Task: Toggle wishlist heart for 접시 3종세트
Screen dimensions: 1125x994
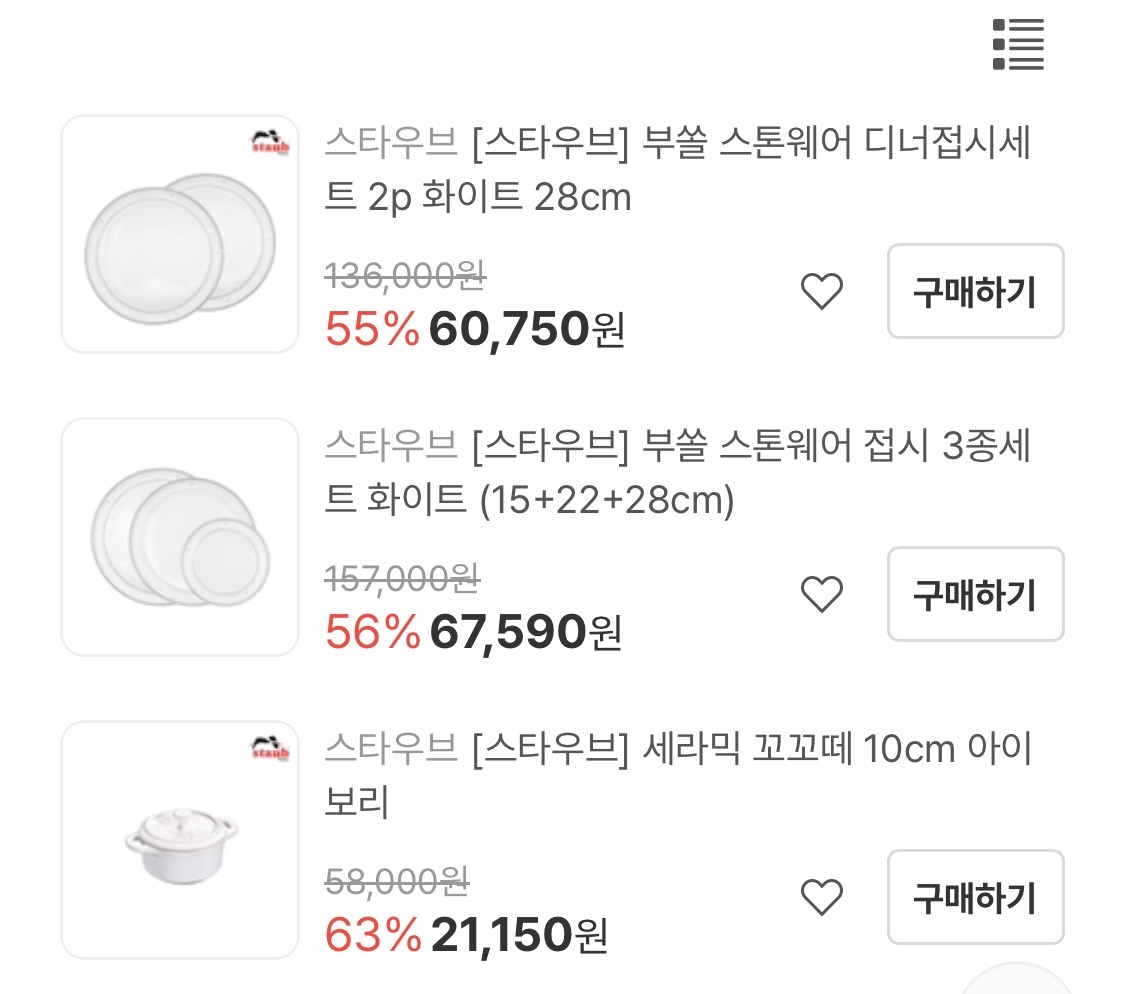Action: click(x=822, y=595)
